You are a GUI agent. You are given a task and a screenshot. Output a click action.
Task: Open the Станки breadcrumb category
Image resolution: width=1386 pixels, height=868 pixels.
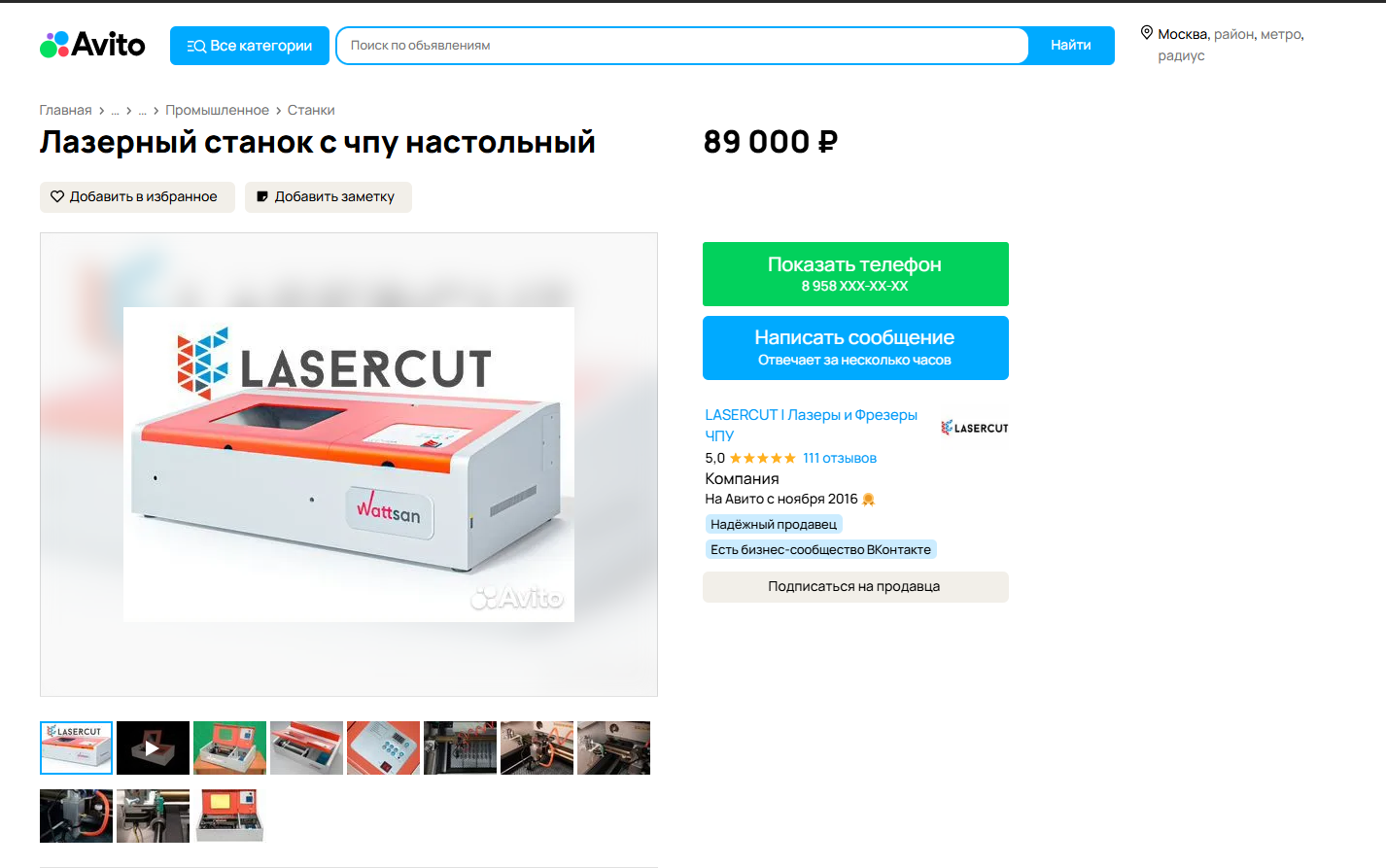311,110
